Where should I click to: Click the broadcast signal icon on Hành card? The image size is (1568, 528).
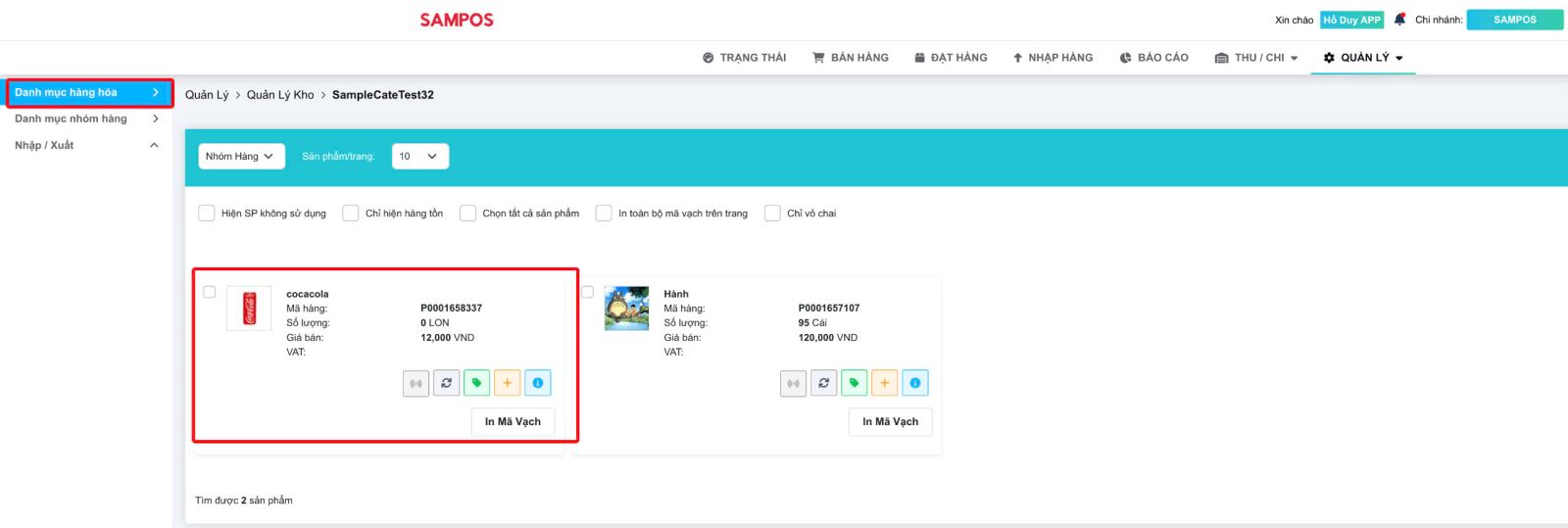(x=793, y=383)
